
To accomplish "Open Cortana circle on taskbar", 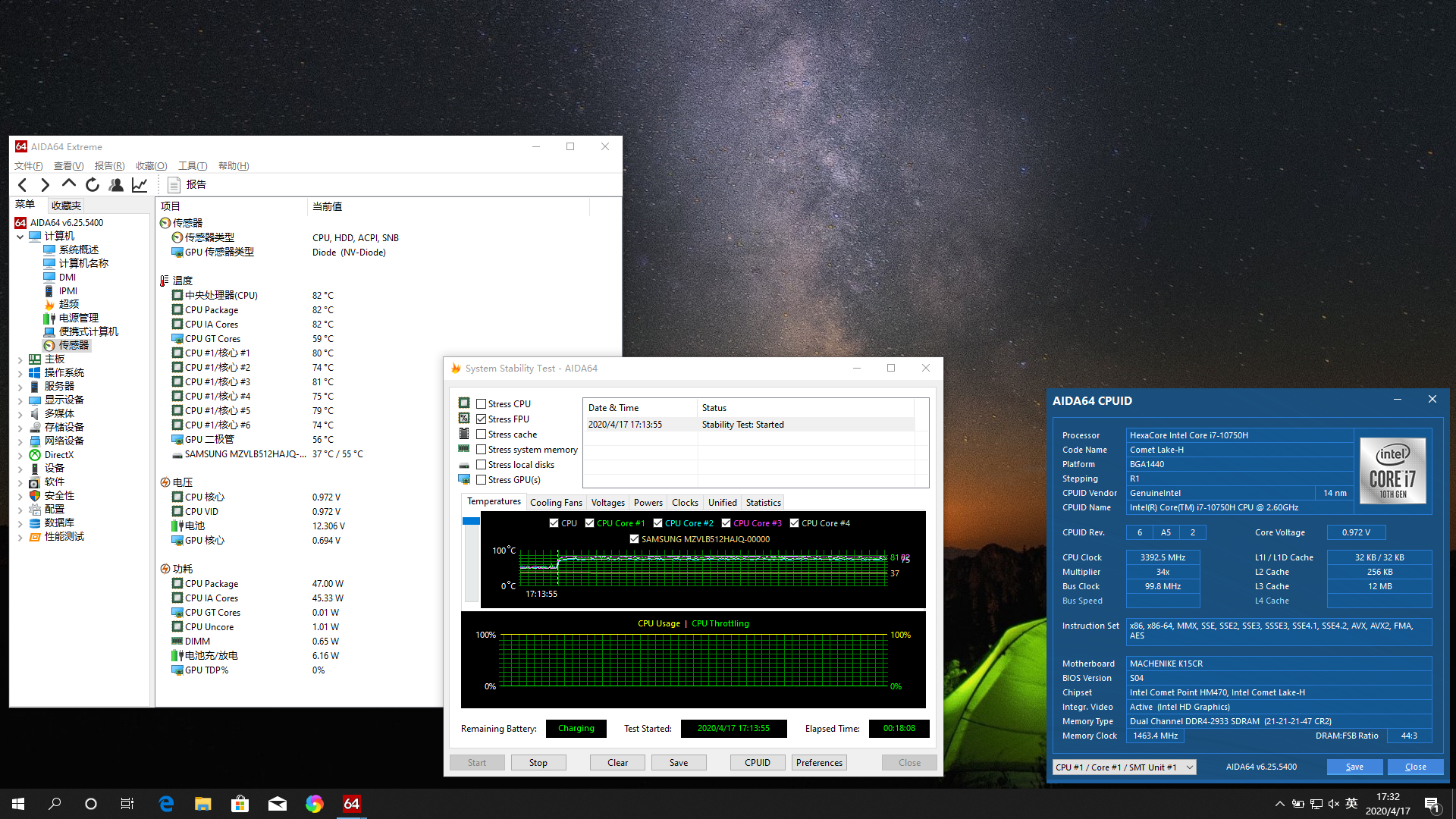I will (x=91, y=804).
